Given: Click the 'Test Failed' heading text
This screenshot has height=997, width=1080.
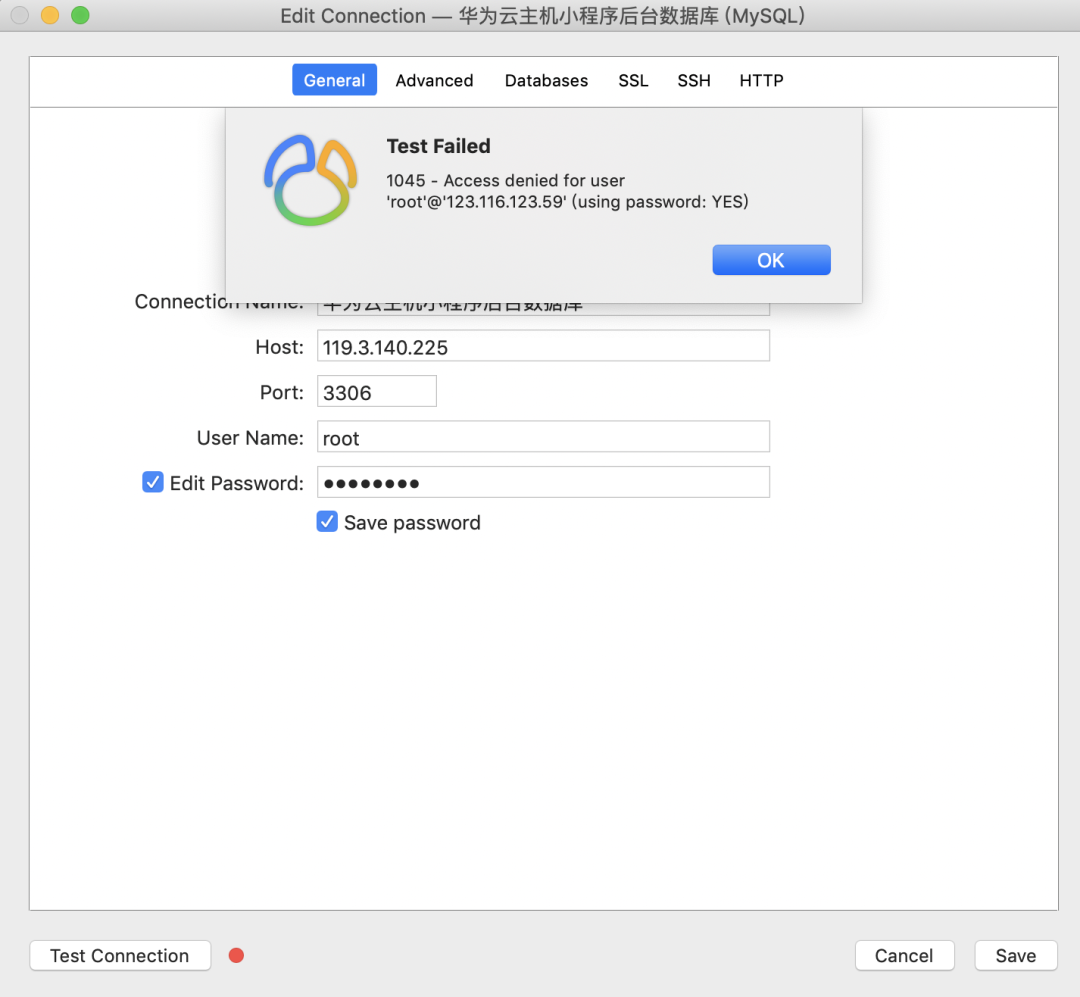Looking at the screenshot, I should click(439, 146).
